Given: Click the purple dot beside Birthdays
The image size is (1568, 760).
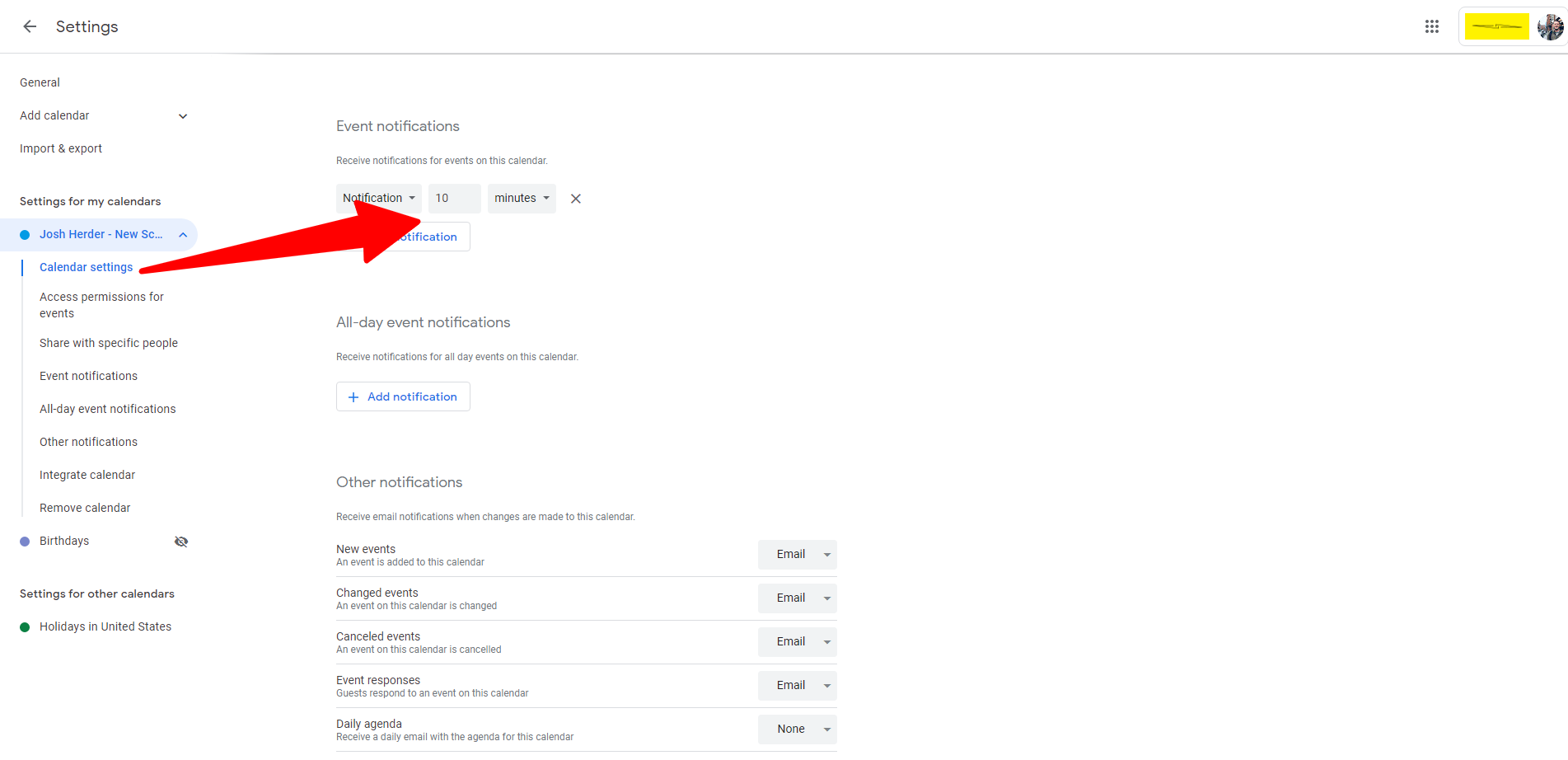Looking at the screenshot, I should pyautogui.click(x=25, y=542).
